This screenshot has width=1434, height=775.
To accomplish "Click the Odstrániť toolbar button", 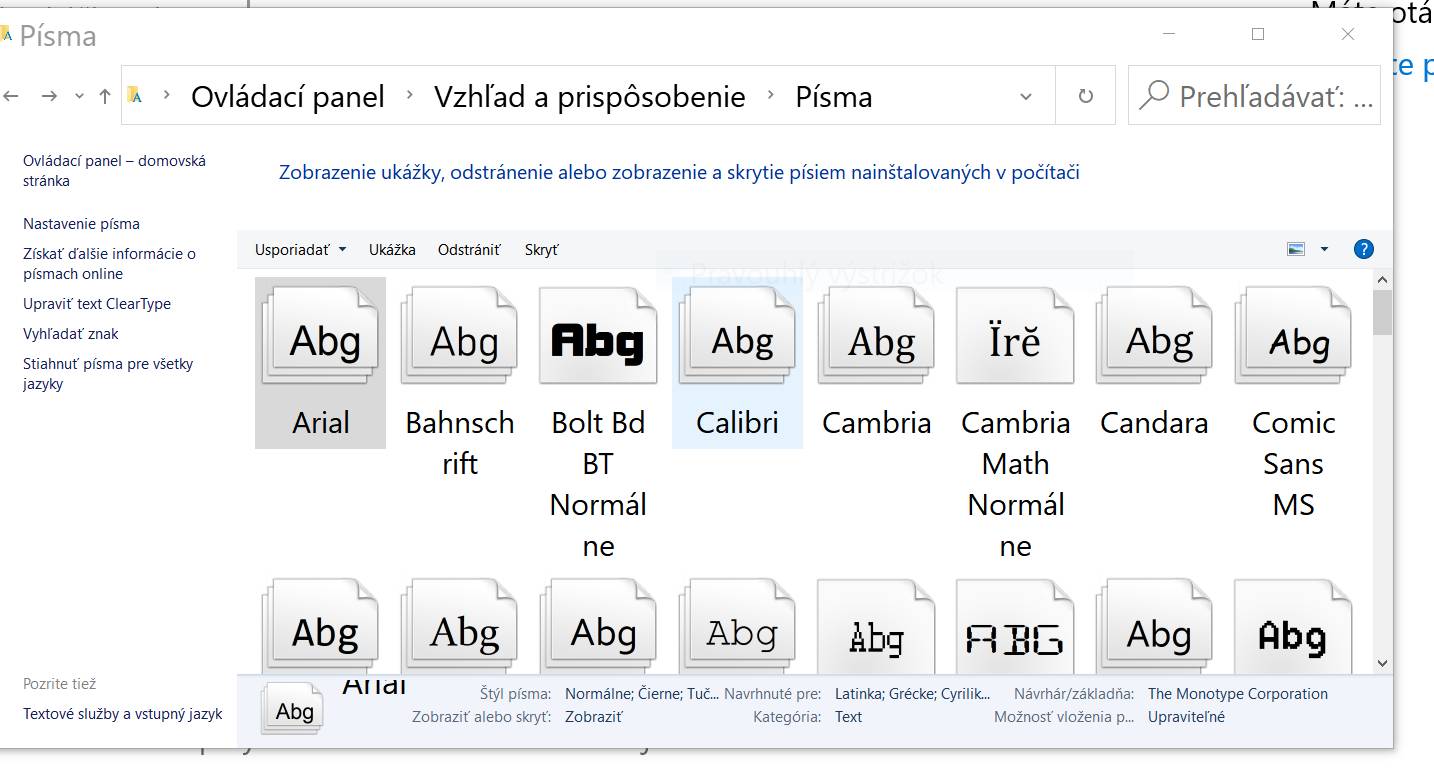I will coord(469,250).
